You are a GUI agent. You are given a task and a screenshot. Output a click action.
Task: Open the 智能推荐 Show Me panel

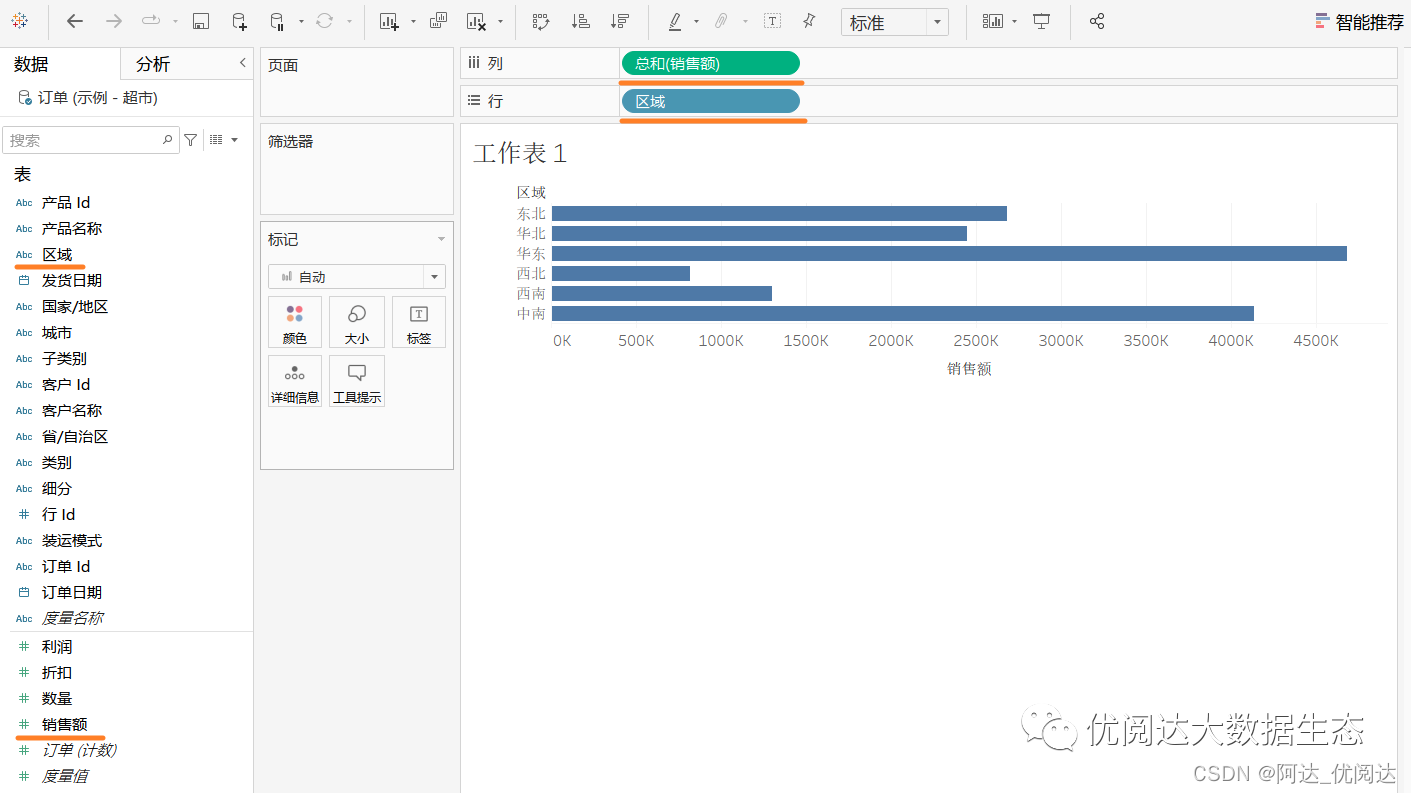point(1360,22)
